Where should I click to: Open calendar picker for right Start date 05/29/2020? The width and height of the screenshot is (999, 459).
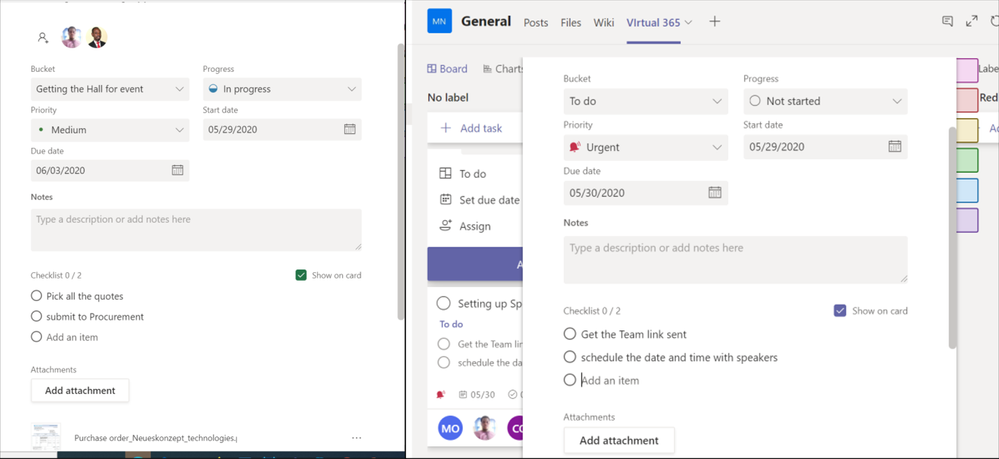tap(895, 147)
